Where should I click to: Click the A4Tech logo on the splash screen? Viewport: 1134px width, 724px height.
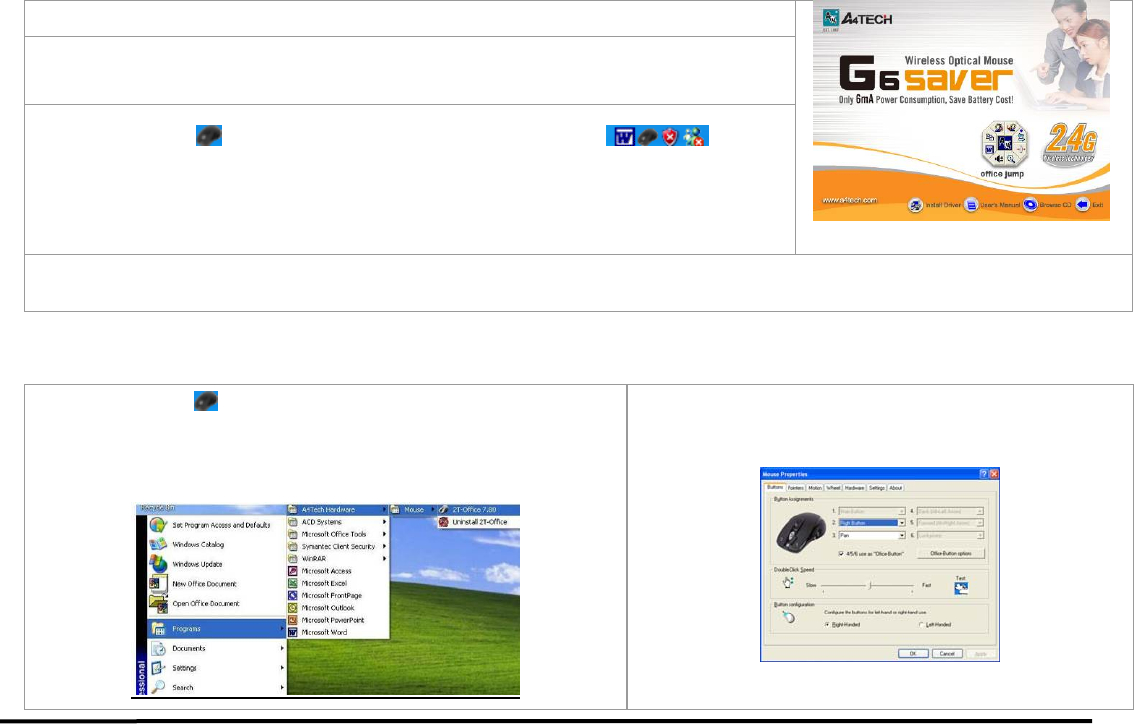[x=858, y=20]
